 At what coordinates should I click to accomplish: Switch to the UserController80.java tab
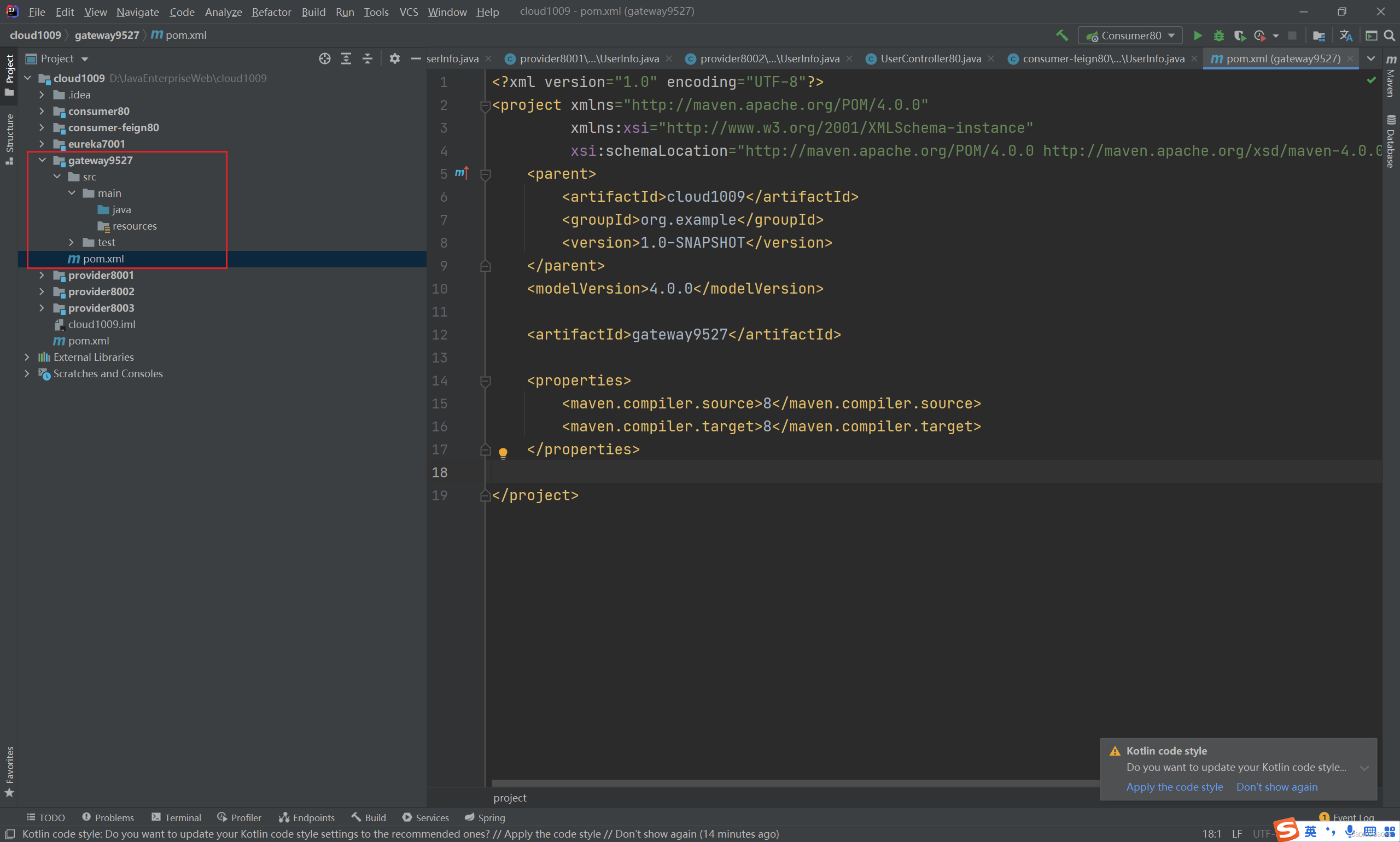pos(930,59)
